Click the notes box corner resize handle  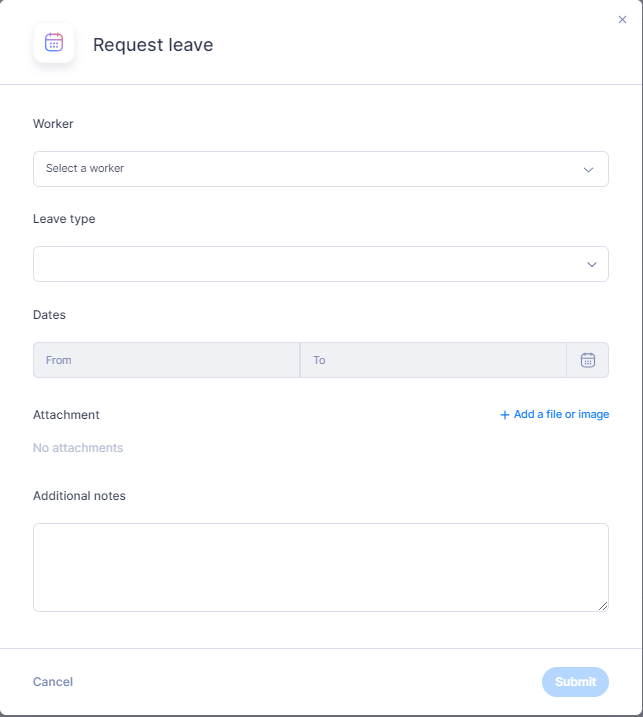click(x=603, y=606)
